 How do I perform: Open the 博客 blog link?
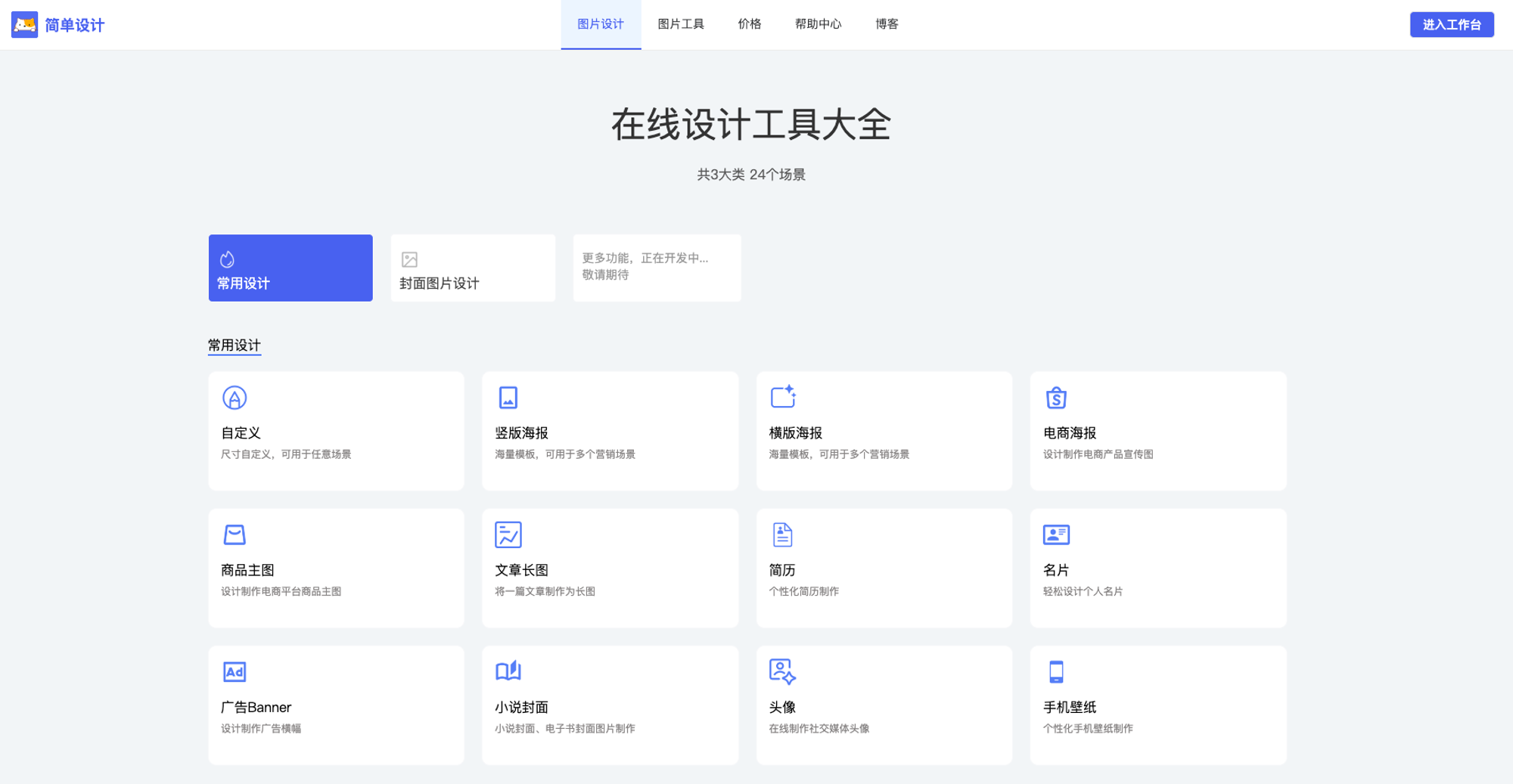click(887, 24)
